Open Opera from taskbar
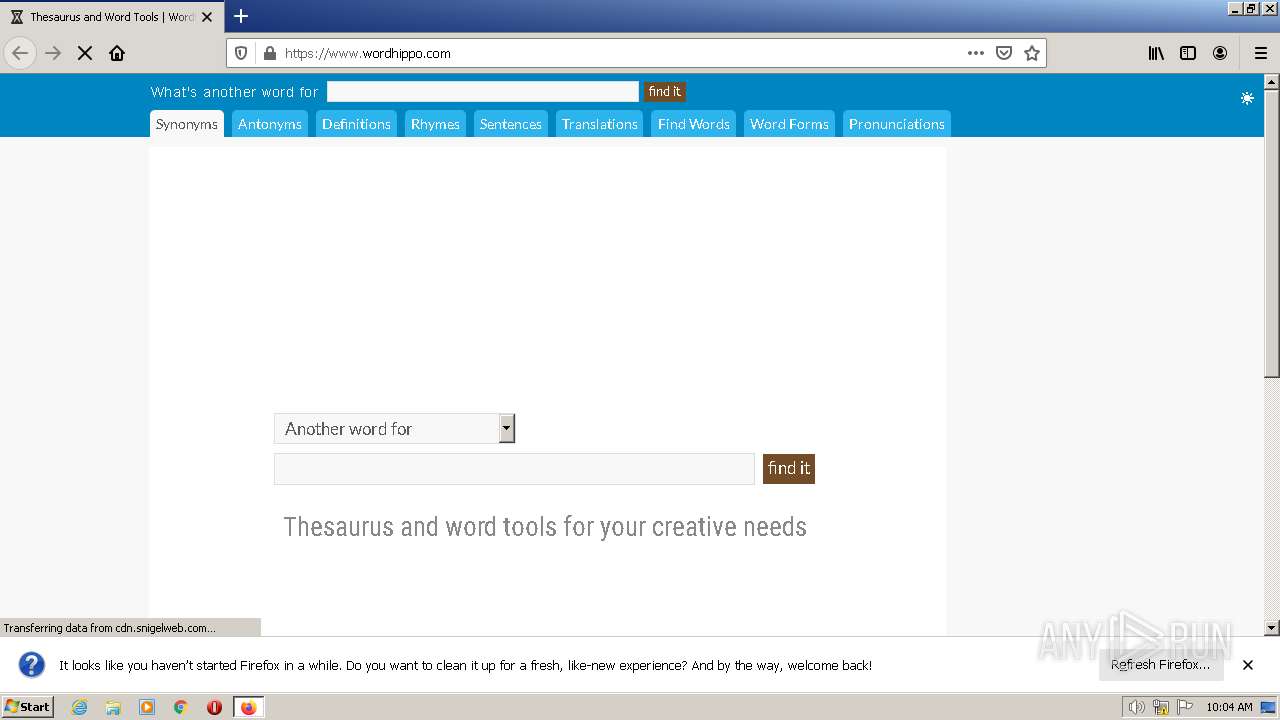The height and width of the screenshot is (720, 1280). coord(214,707)
